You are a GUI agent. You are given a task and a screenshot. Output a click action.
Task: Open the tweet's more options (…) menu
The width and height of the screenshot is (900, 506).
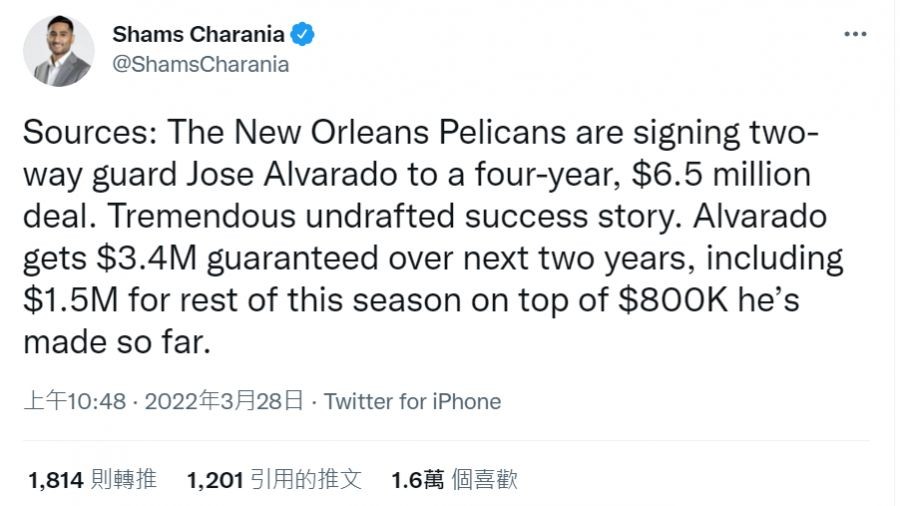(x=855, y=34)
